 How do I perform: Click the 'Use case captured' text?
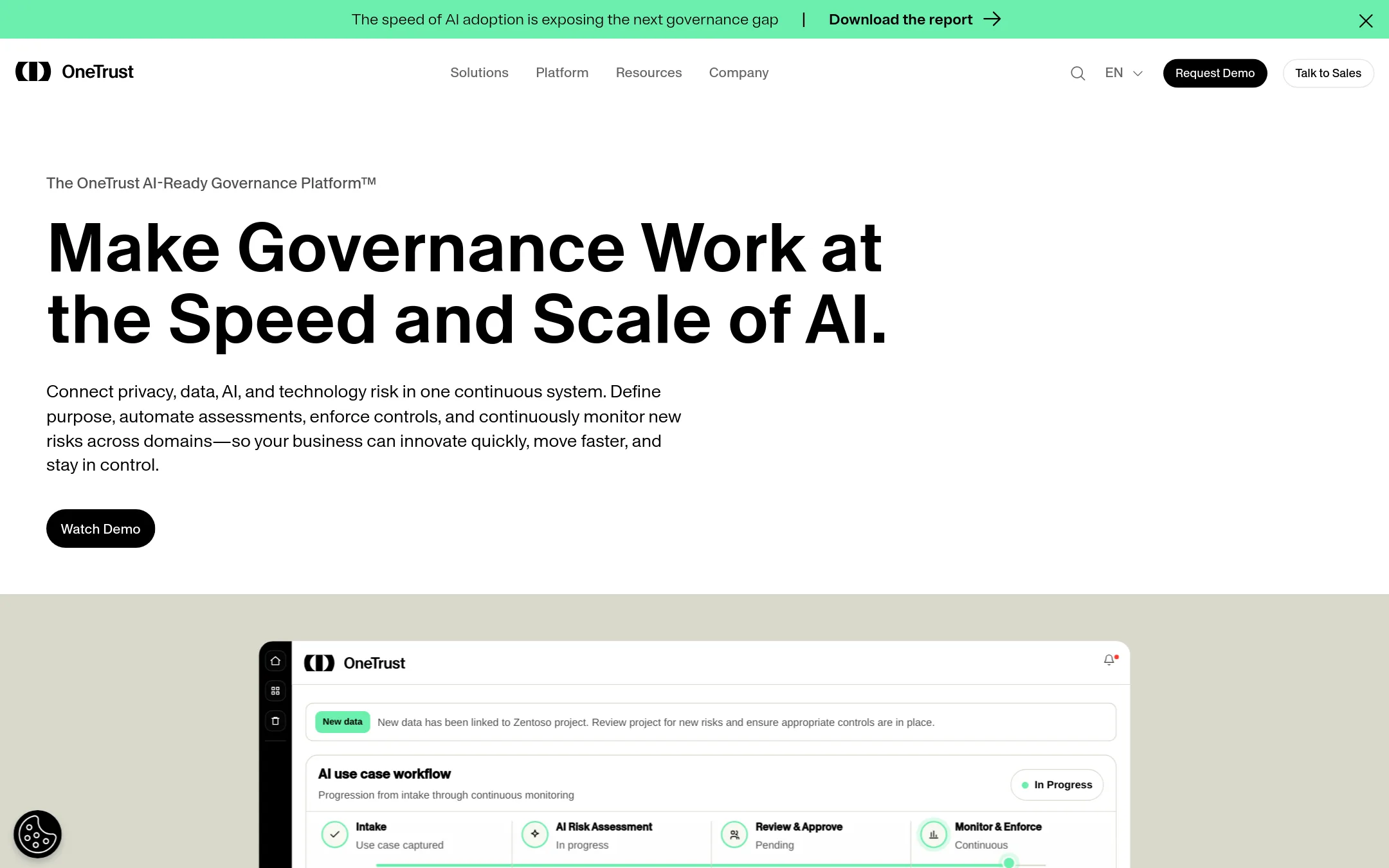399,845
